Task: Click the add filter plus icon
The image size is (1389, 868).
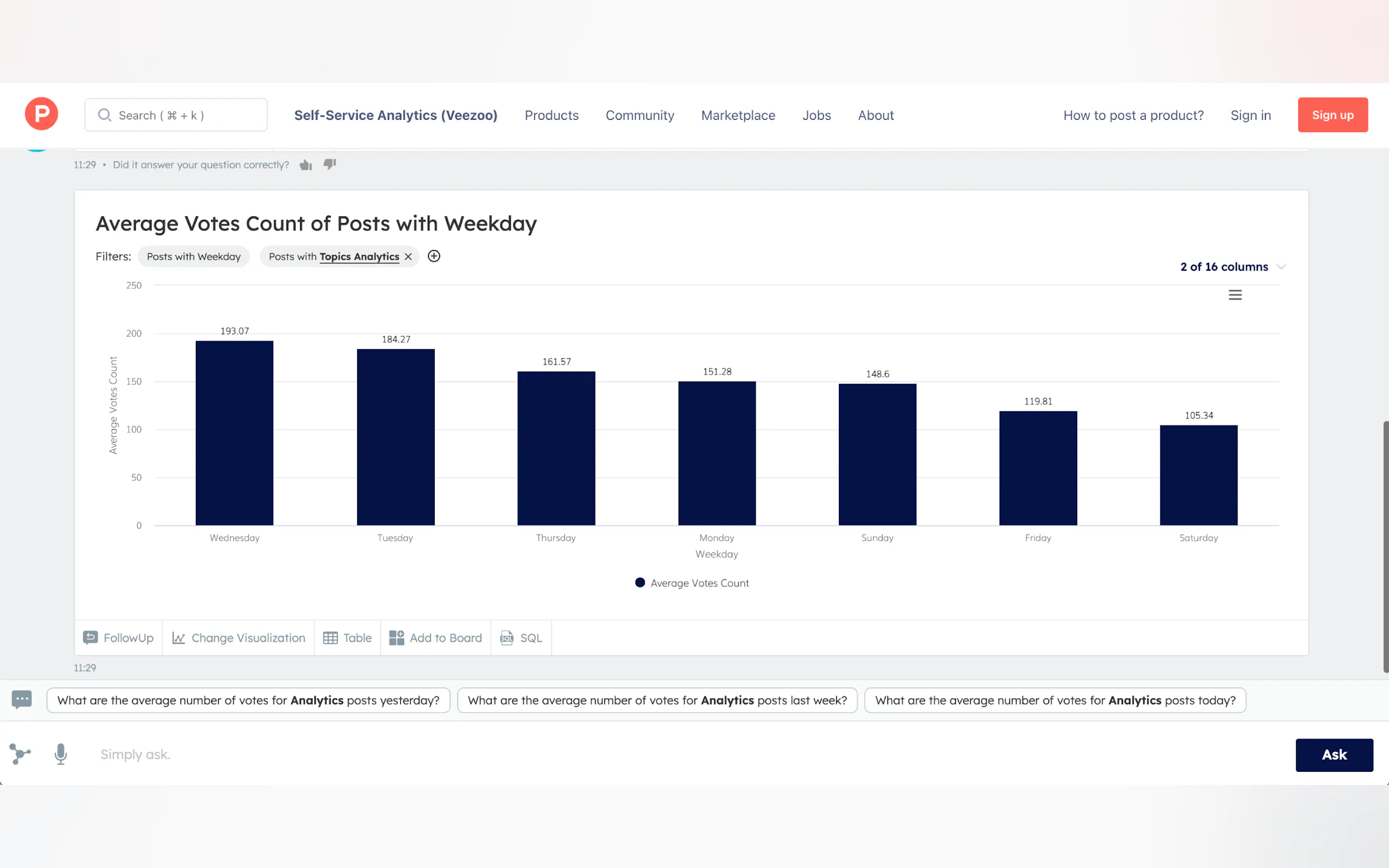Action: pyautogui.click(x=434, y=256)
